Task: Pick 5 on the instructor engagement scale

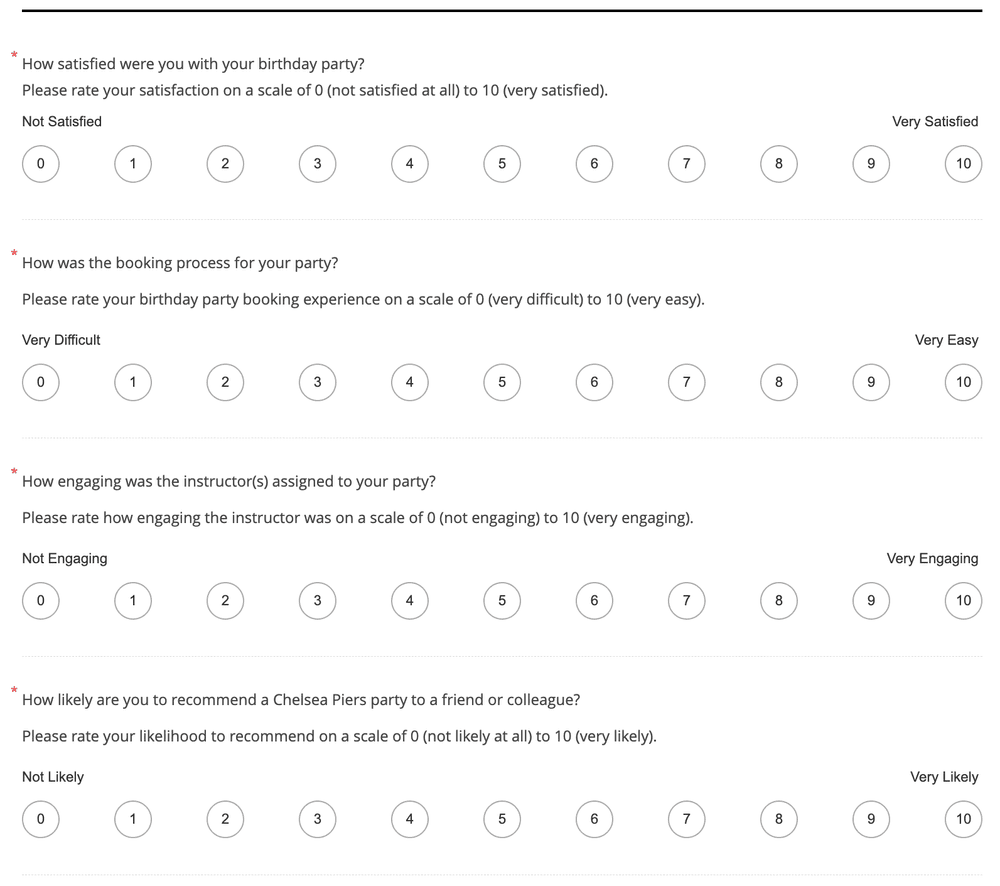Action: click(502, 600)
